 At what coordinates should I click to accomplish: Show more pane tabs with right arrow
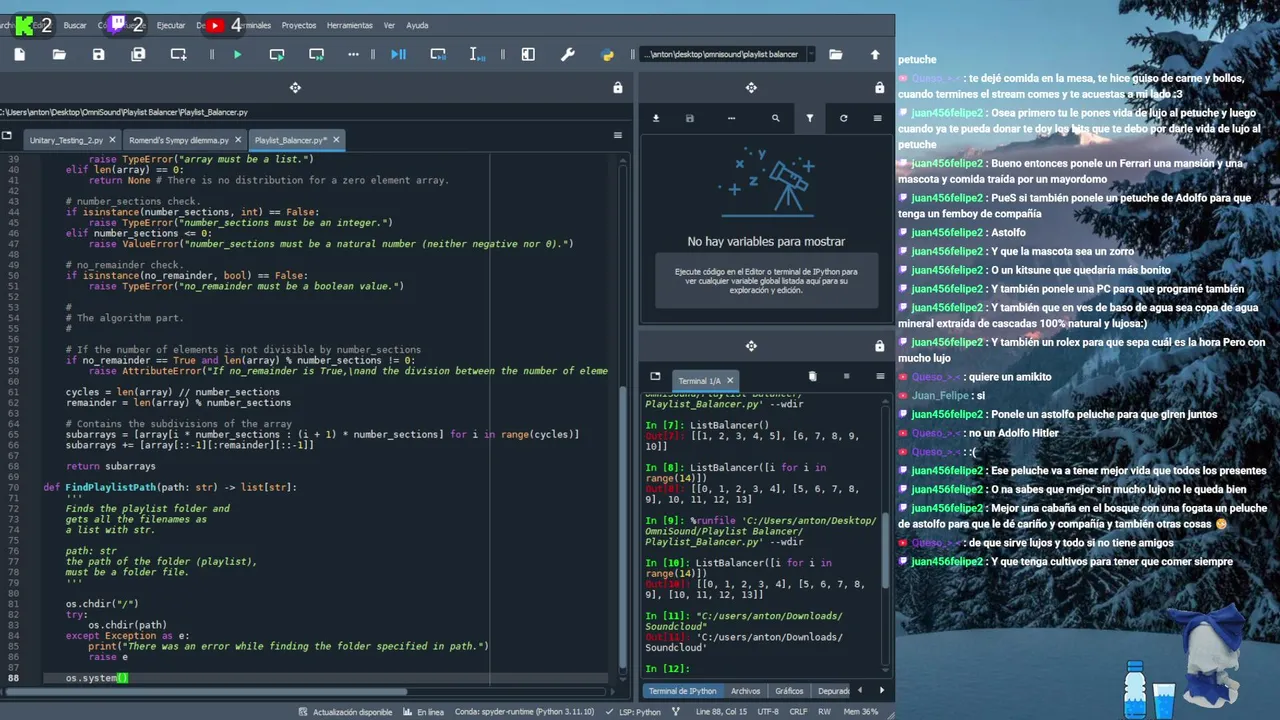pyautogui.click(x=881, y=690)
